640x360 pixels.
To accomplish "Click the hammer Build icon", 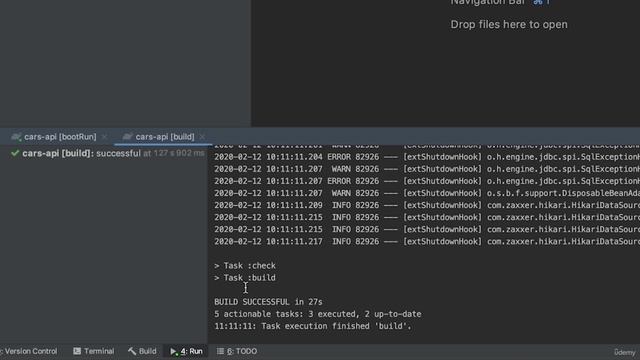I will coord(132,351).
